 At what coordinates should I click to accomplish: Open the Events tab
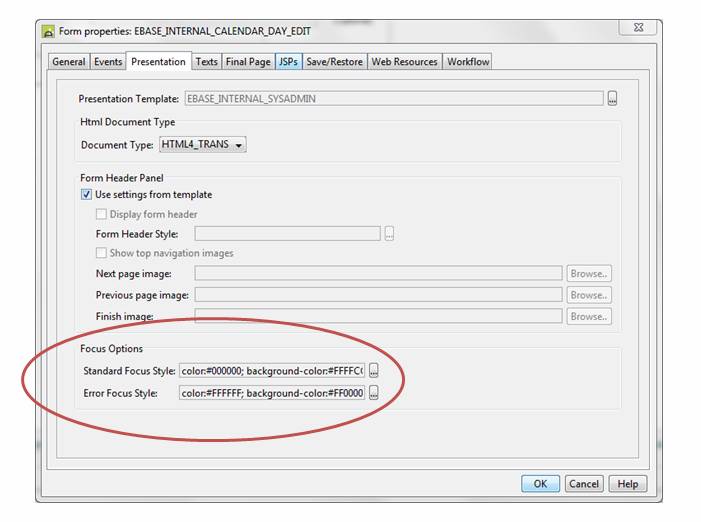pos(108,62)
